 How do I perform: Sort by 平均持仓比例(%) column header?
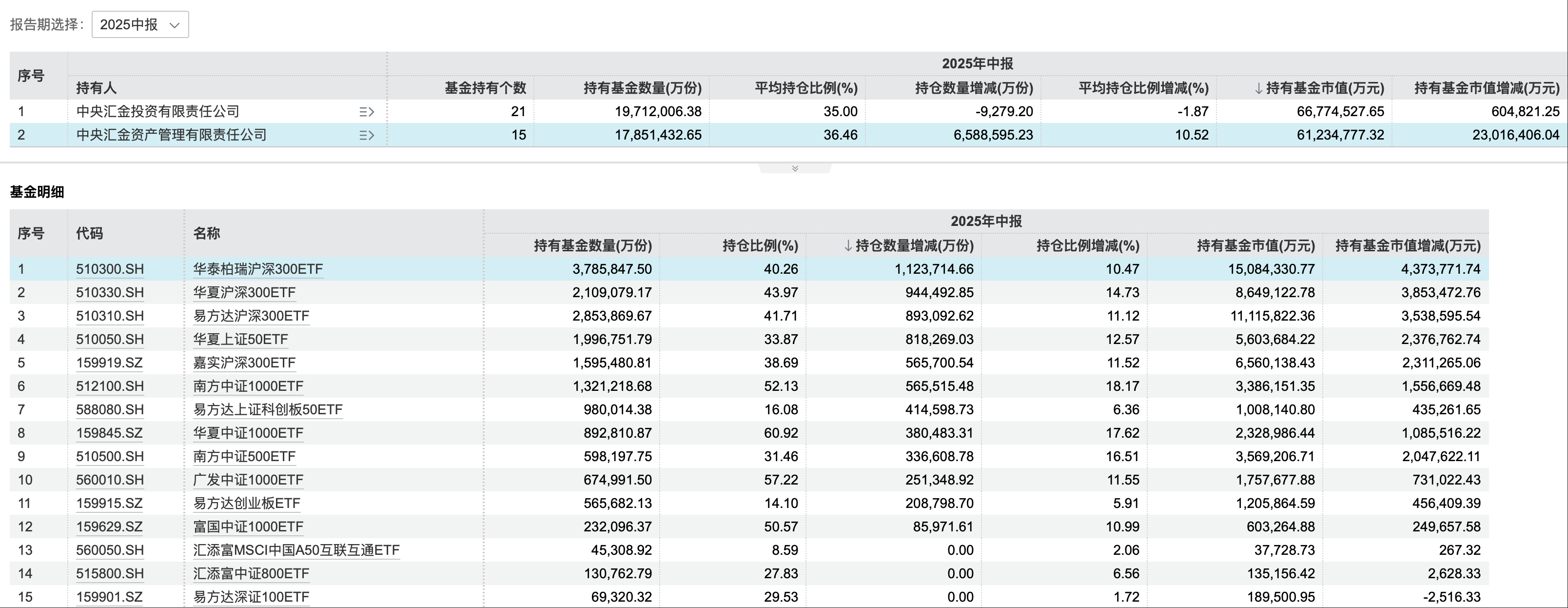805,88
